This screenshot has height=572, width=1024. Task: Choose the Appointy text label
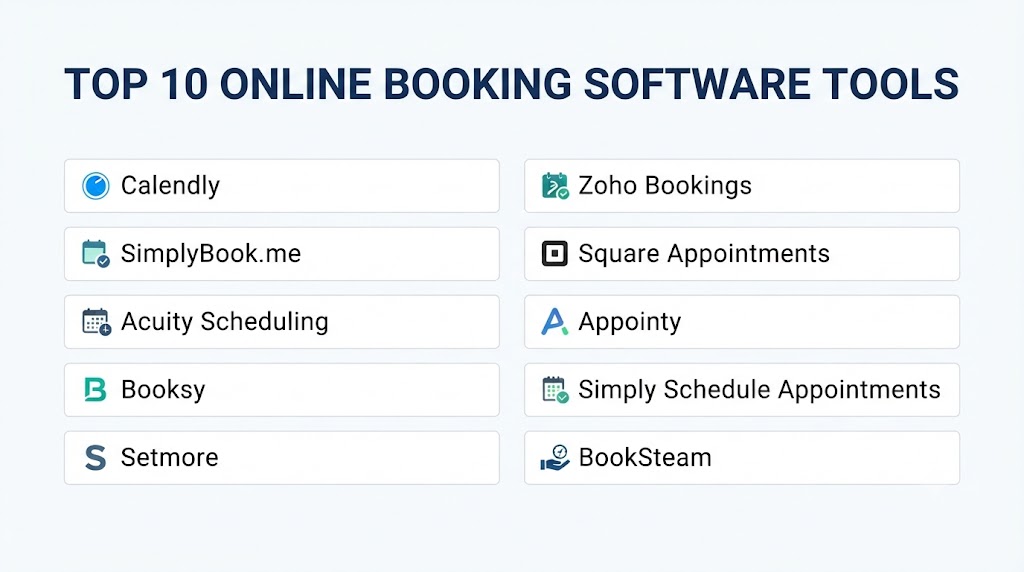pyautogui.click(x=630, y=322)
